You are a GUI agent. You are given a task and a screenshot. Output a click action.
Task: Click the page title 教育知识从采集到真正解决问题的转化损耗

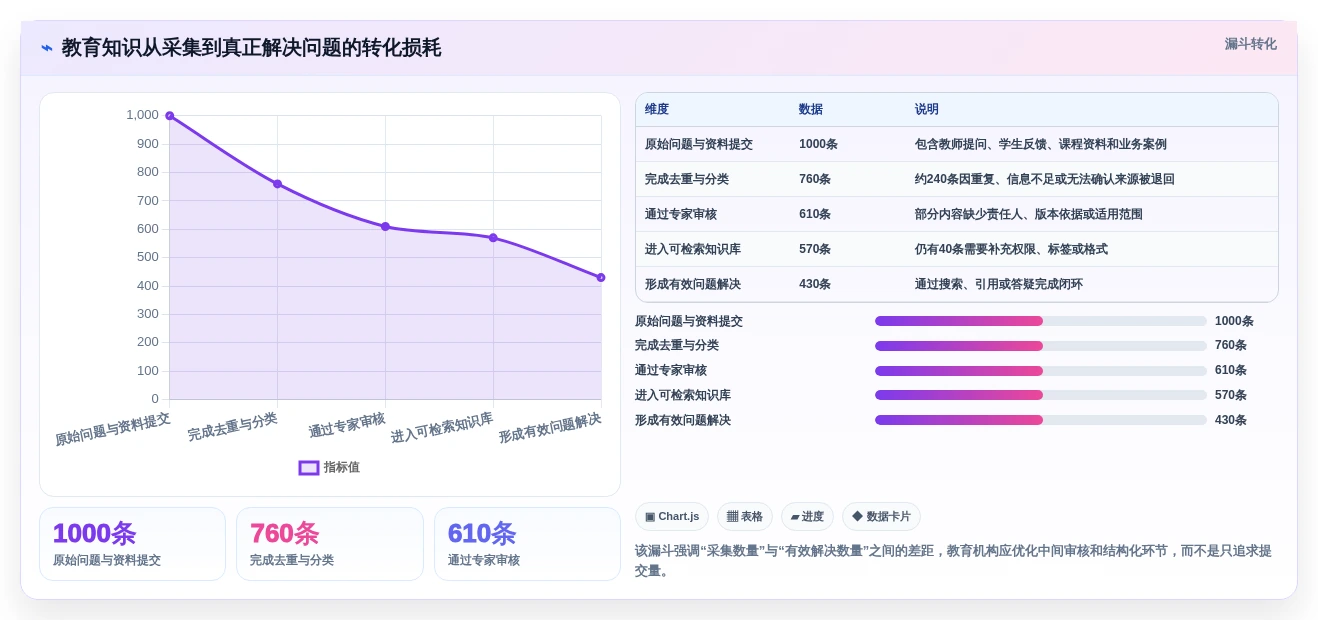point(251,48)
